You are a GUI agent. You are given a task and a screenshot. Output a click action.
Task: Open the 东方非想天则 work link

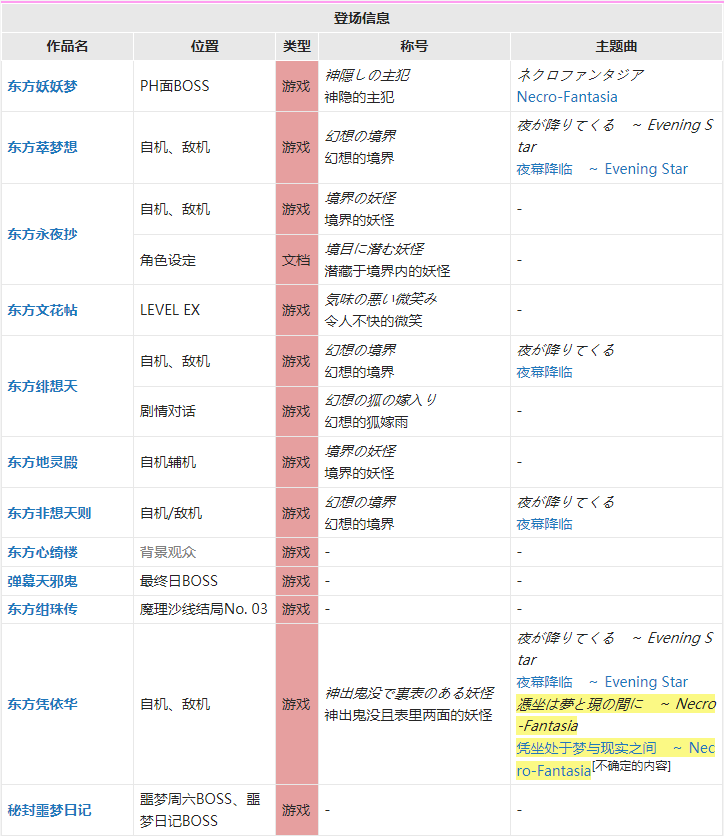[49, 513]
